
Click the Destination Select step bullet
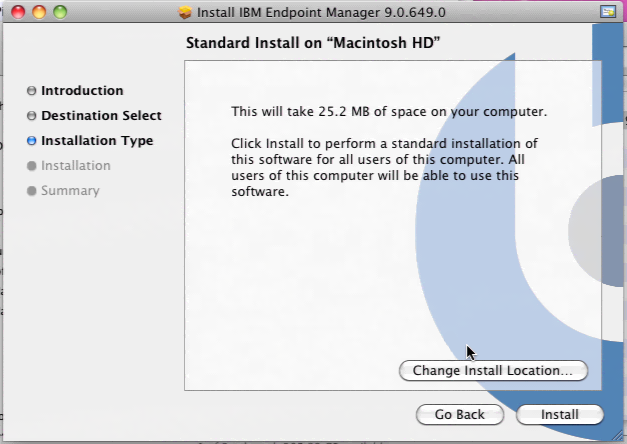click(x=32, y=116)
